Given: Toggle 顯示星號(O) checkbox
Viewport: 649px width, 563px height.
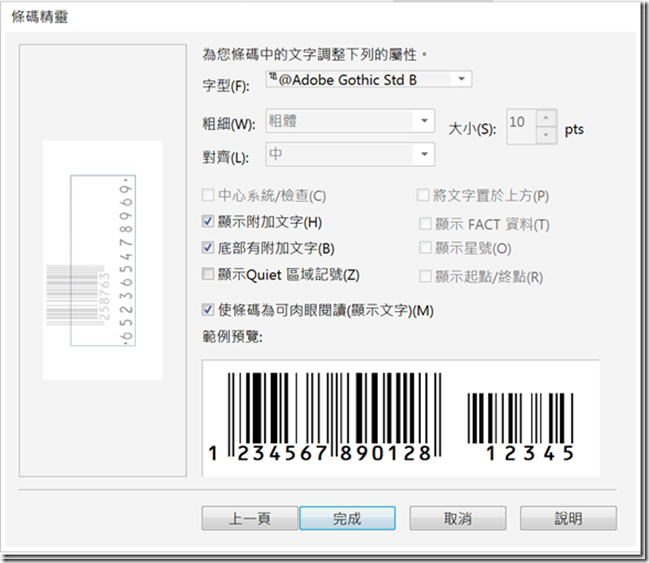Looking at the screenshot, I should pos(425,248).
